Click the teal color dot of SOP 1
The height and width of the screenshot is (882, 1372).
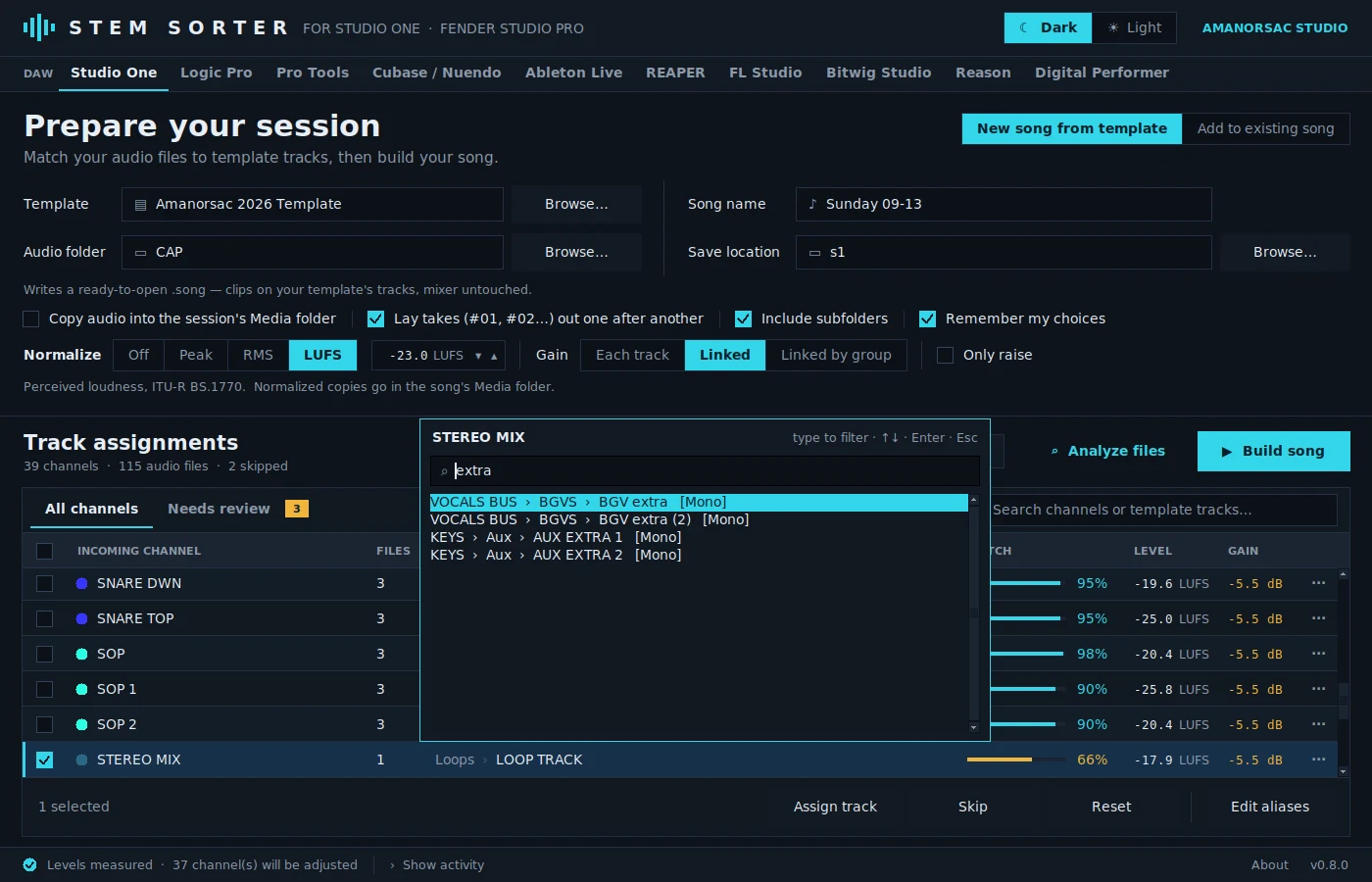point(81,689)
